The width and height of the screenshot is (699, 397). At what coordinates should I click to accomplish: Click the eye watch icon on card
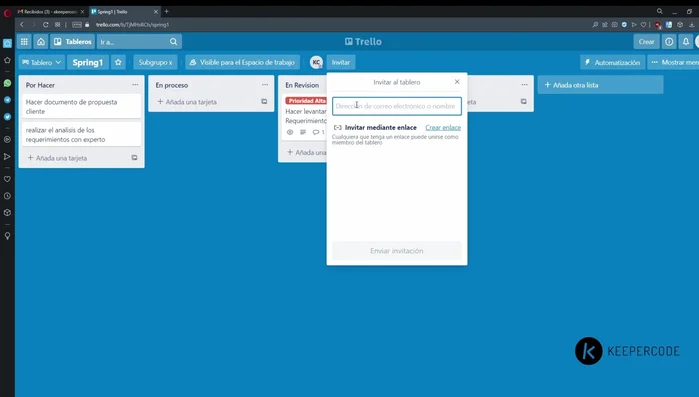tap(290, 132)
